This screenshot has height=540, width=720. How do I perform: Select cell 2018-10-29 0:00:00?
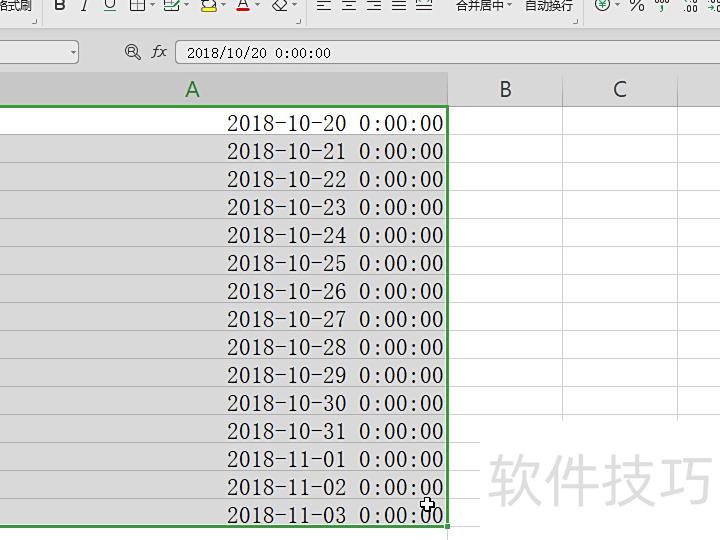click(x=224, y=373)
